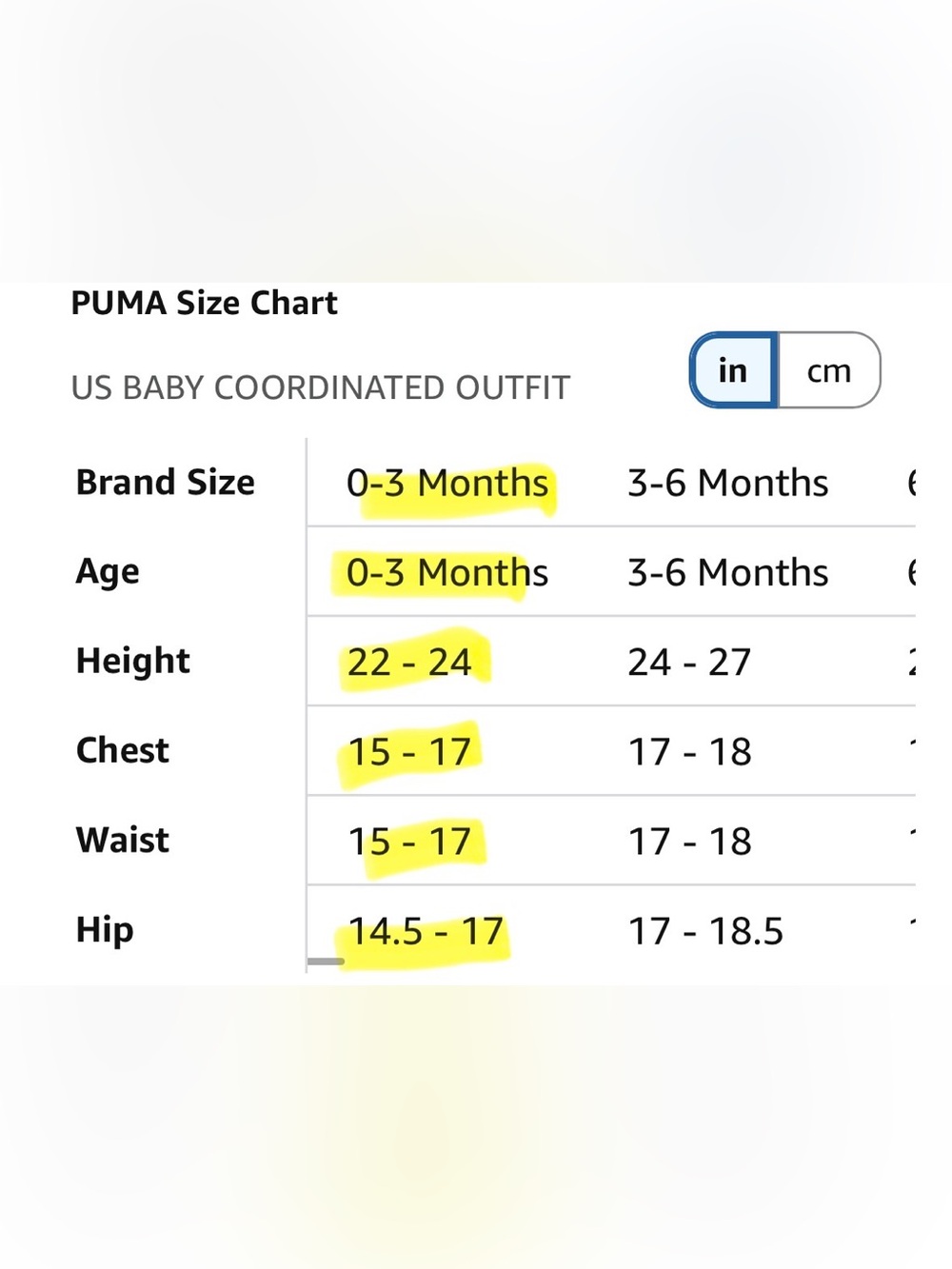Switch units to inches
The height and width of the screenshot is (1269, 952).
[x=734, y=370]
